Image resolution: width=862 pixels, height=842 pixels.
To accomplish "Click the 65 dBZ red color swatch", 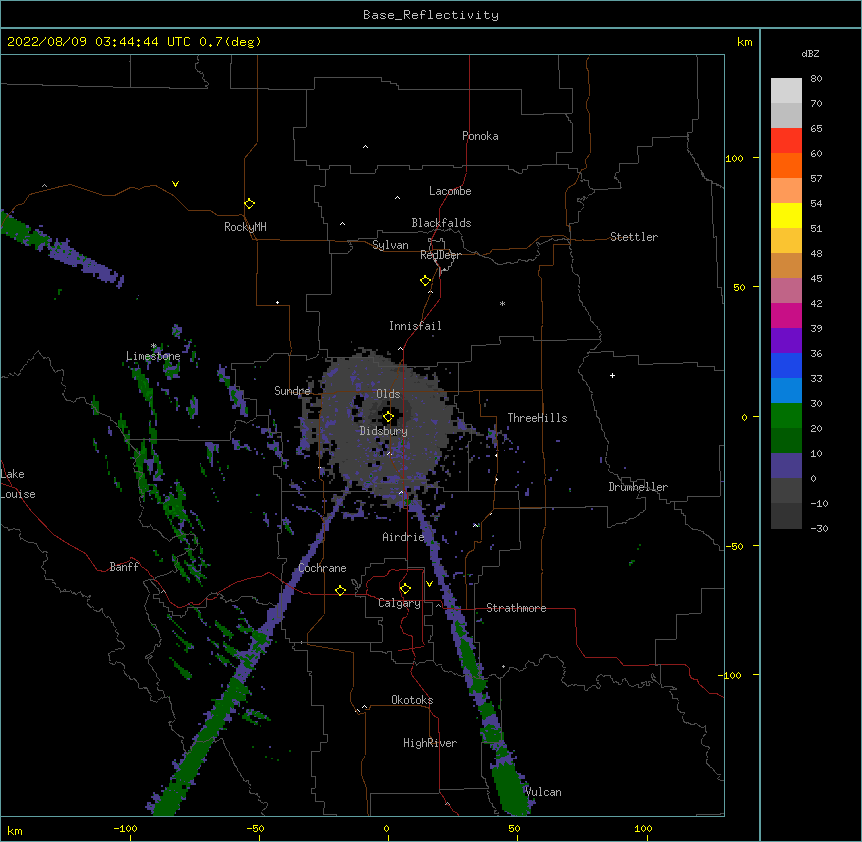I will 786,140.
